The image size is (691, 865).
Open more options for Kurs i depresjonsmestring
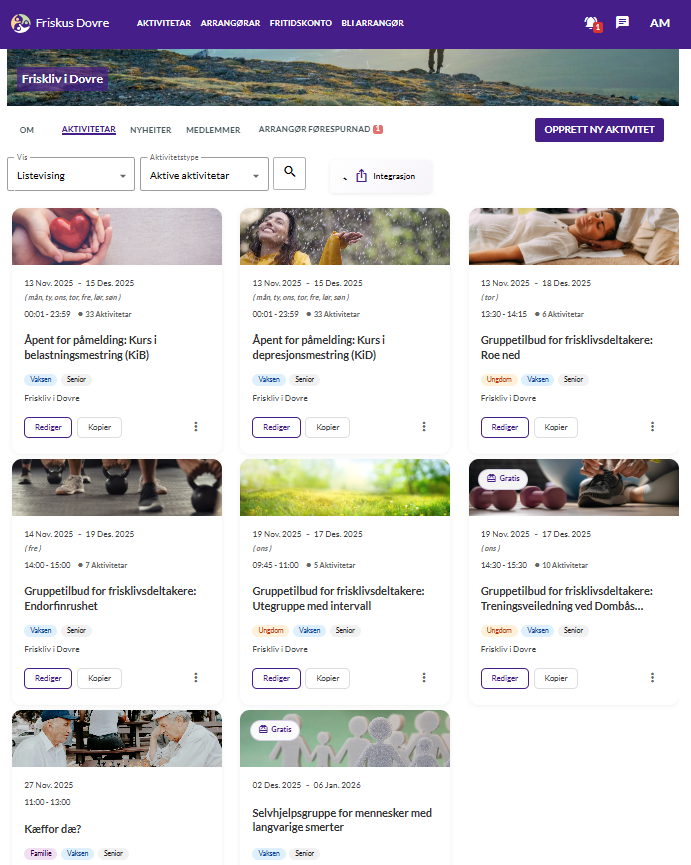pyautogui.click(x=424, y=427)
